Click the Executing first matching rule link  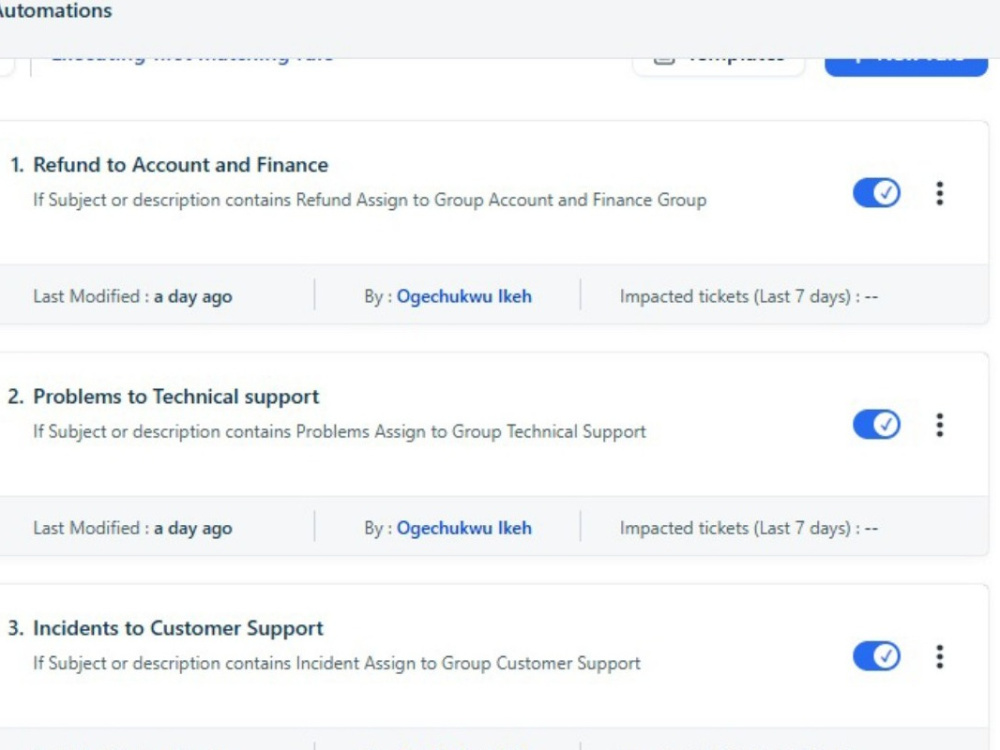[x=192, y=57]
